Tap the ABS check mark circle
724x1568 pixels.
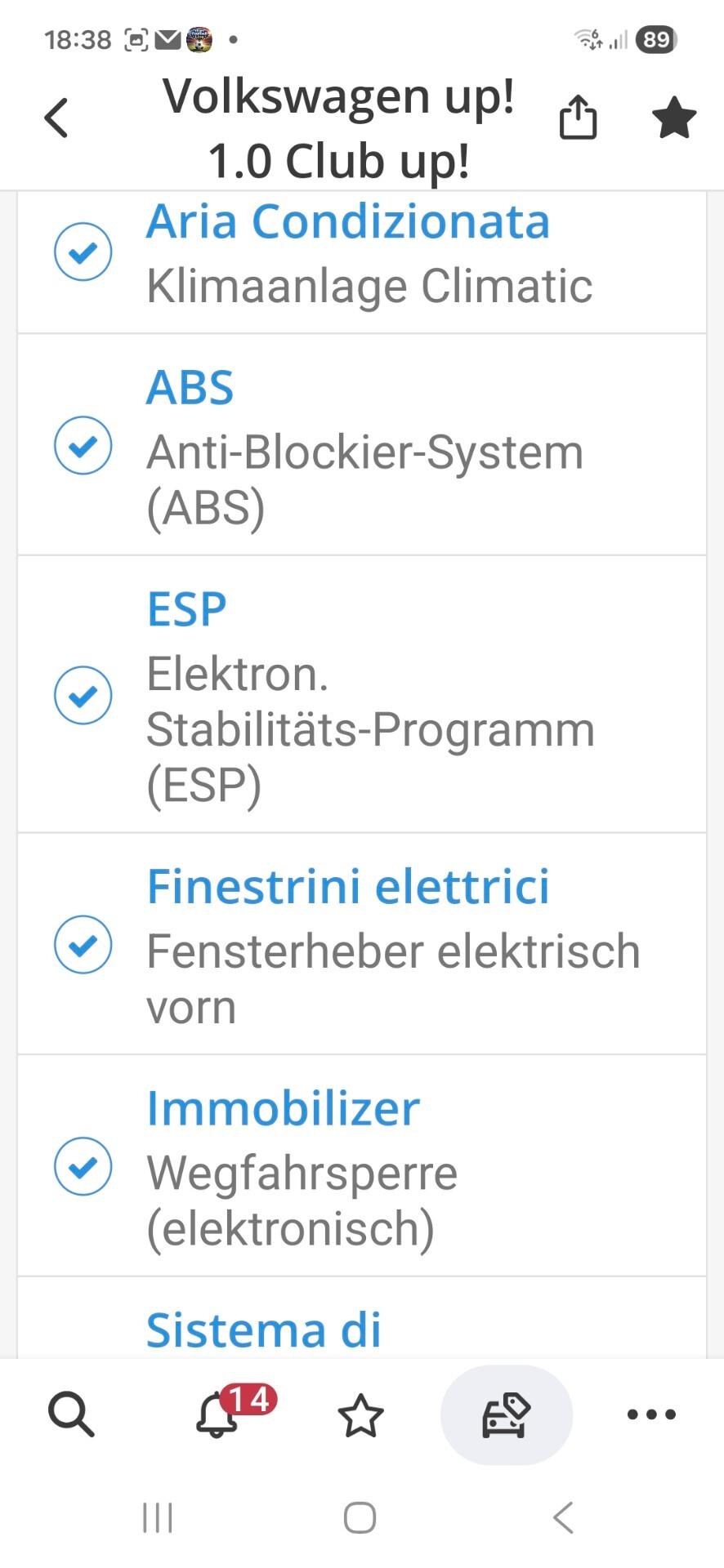coord(83,445)
